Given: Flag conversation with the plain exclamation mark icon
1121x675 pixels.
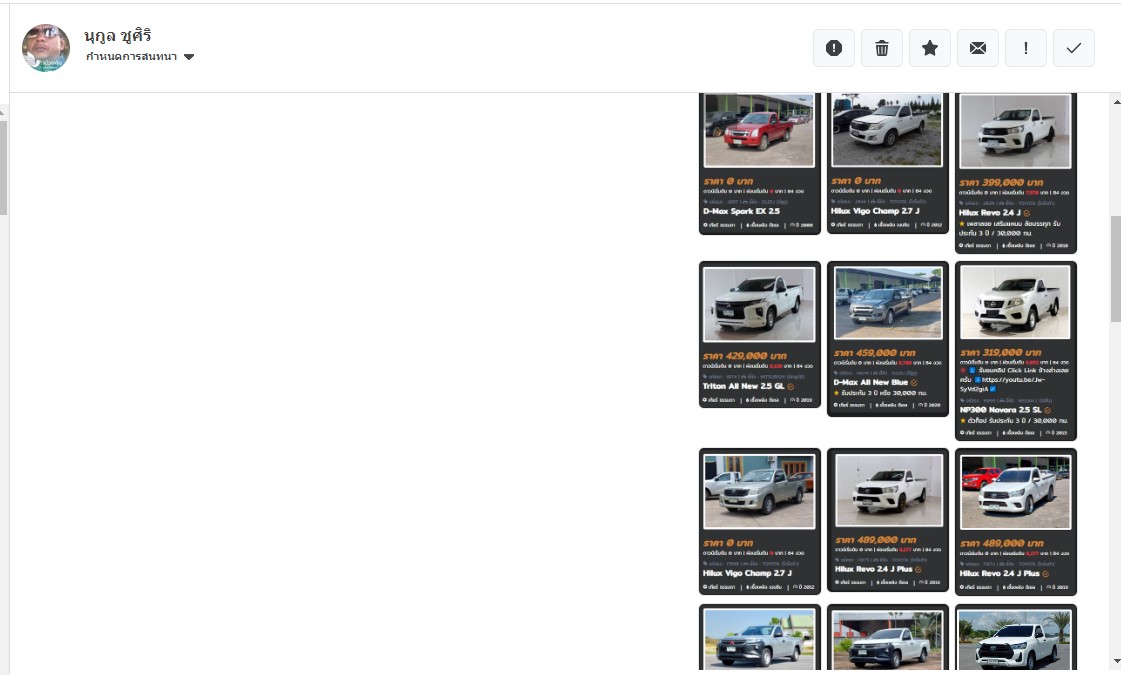Looking at the screenshot, I should click(x=1026, y=48).
